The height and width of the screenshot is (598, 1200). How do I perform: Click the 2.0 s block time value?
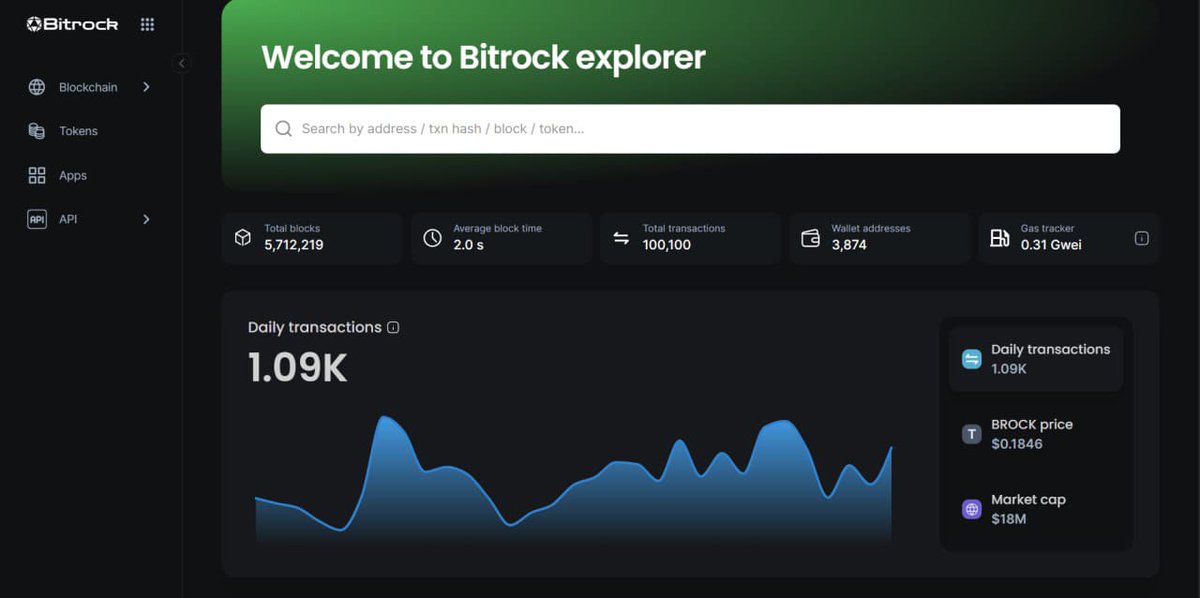pos(468,245)
